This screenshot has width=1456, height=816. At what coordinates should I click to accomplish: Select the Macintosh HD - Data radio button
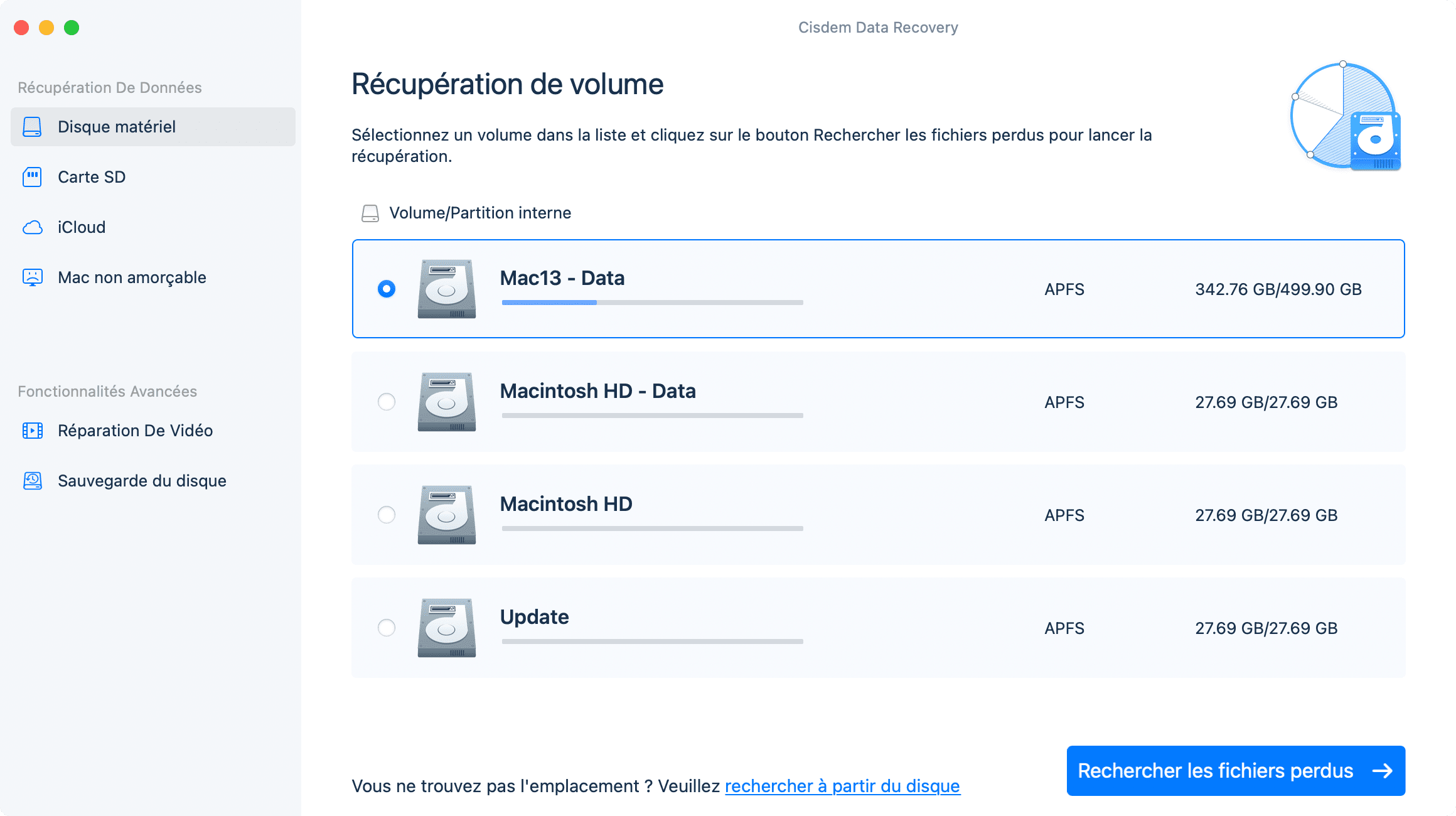click(x=387, y=402)
